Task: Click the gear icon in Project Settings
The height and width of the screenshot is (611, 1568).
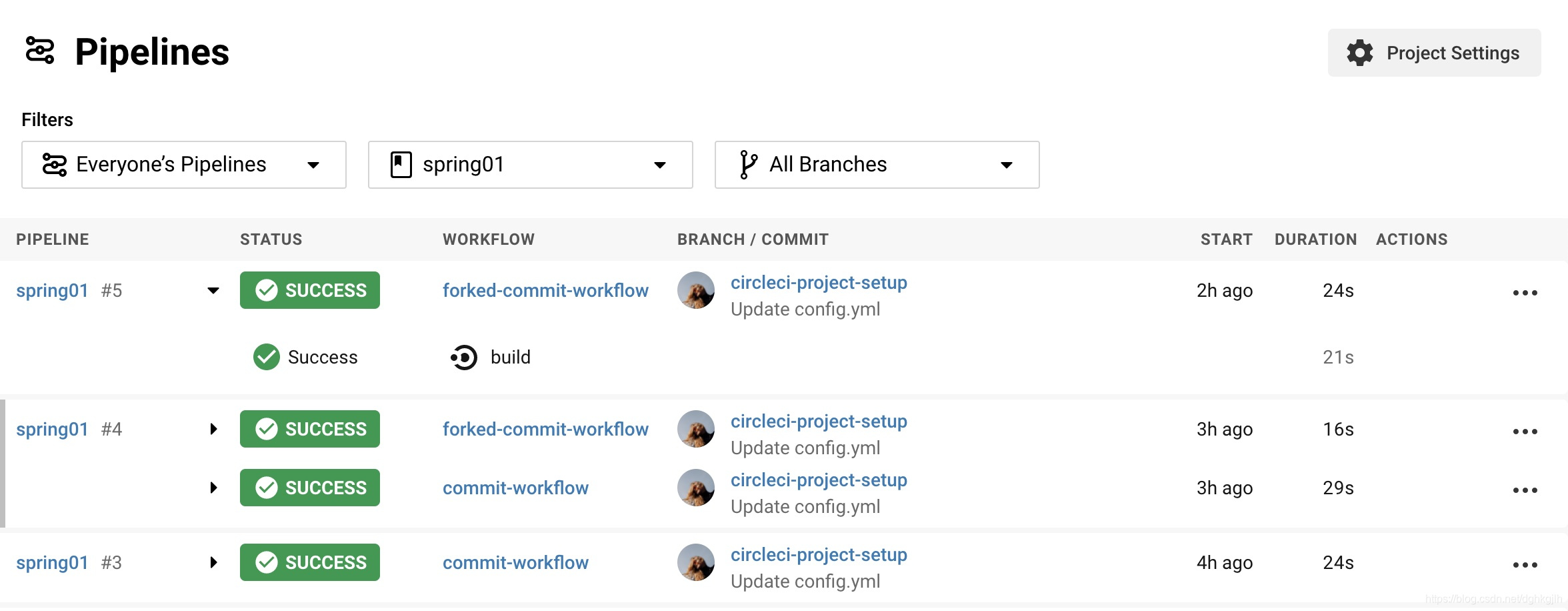Action: click(1360, 53)
